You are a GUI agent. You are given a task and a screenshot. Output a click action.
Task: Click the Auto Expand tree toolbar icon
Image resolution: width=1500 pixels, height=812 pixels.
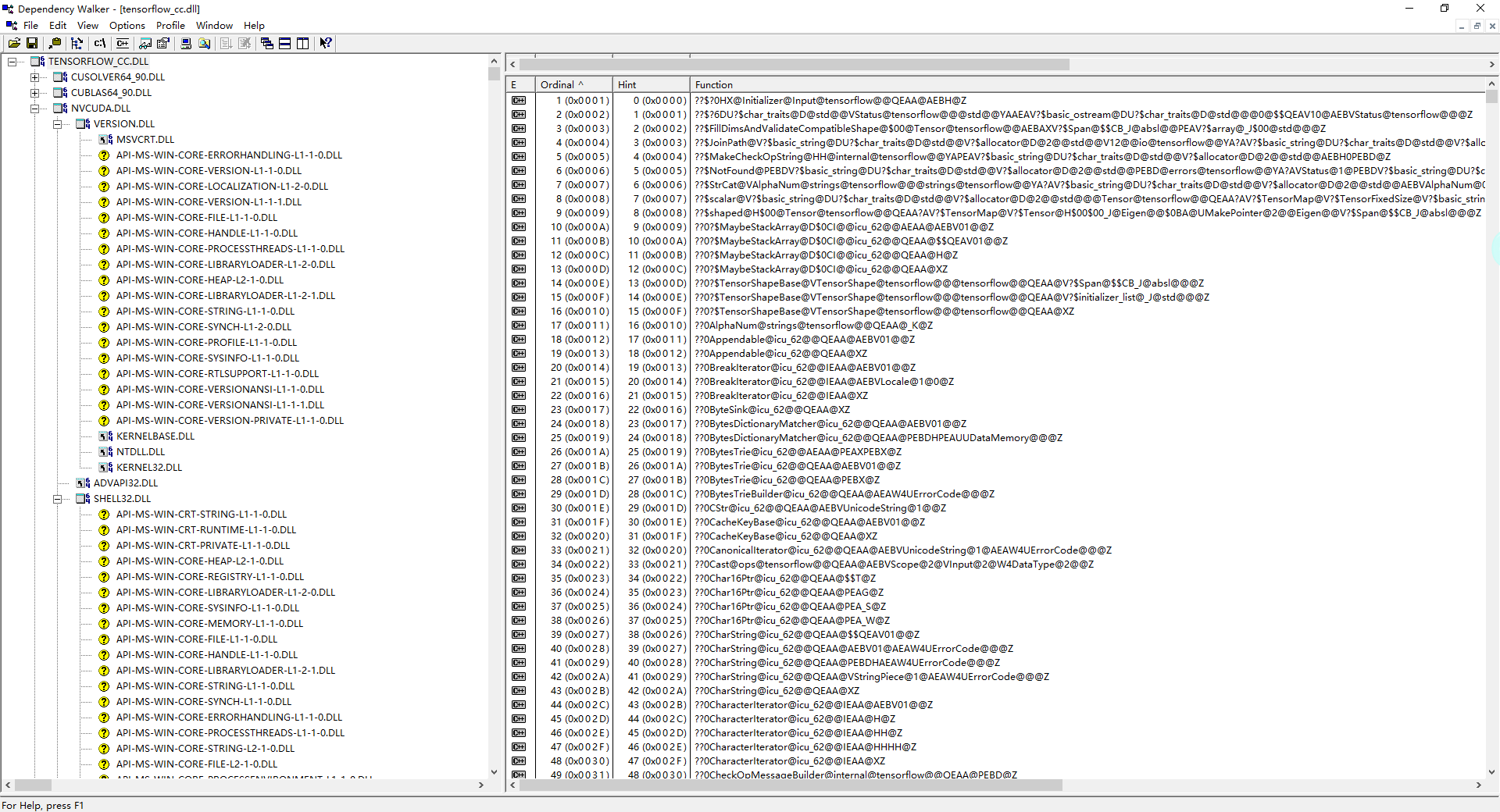[x=77, y=43]
